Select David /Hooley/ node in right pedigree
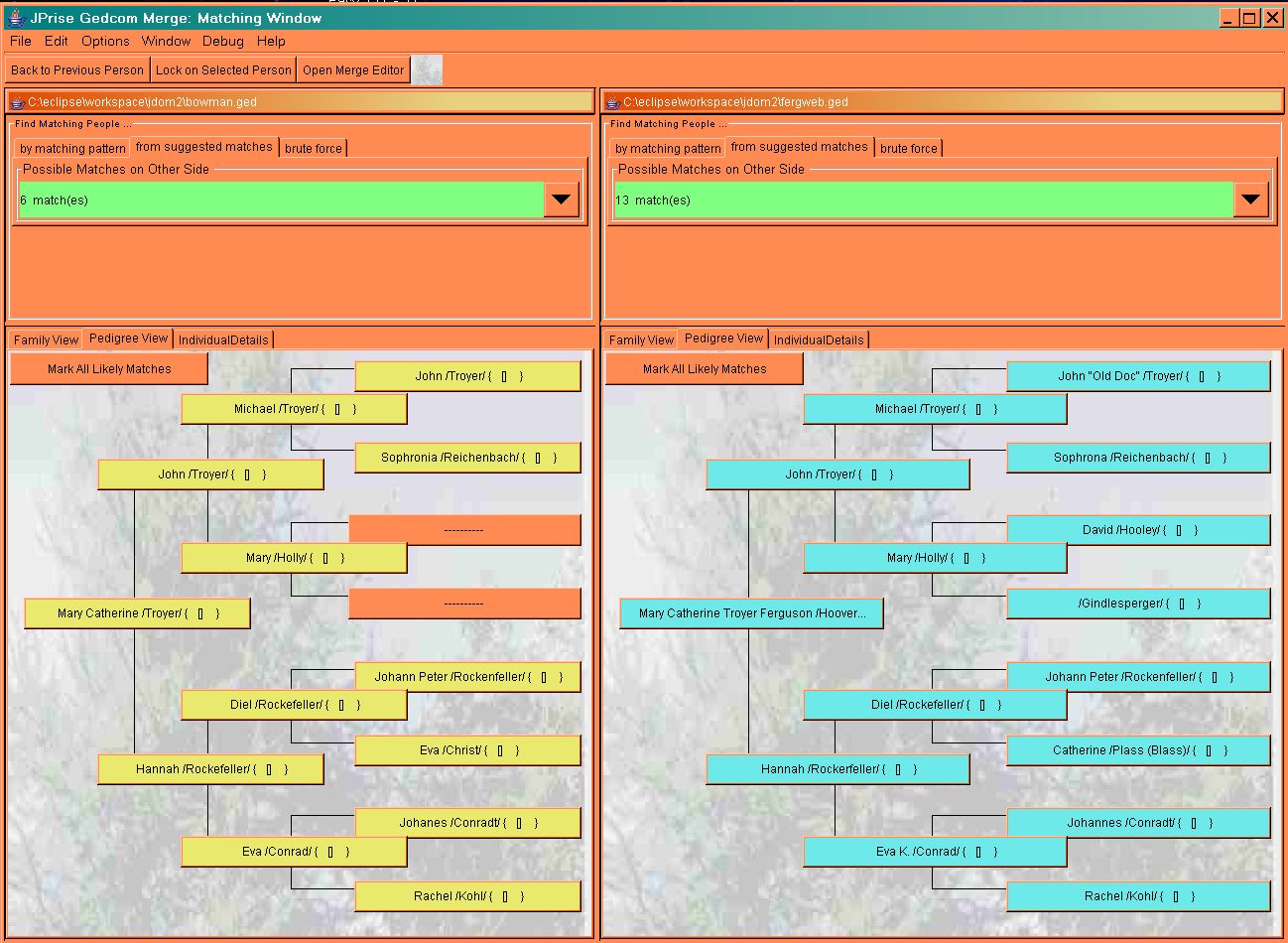This screenshot has height=943, width=1288. click(x=1138, y=530)
